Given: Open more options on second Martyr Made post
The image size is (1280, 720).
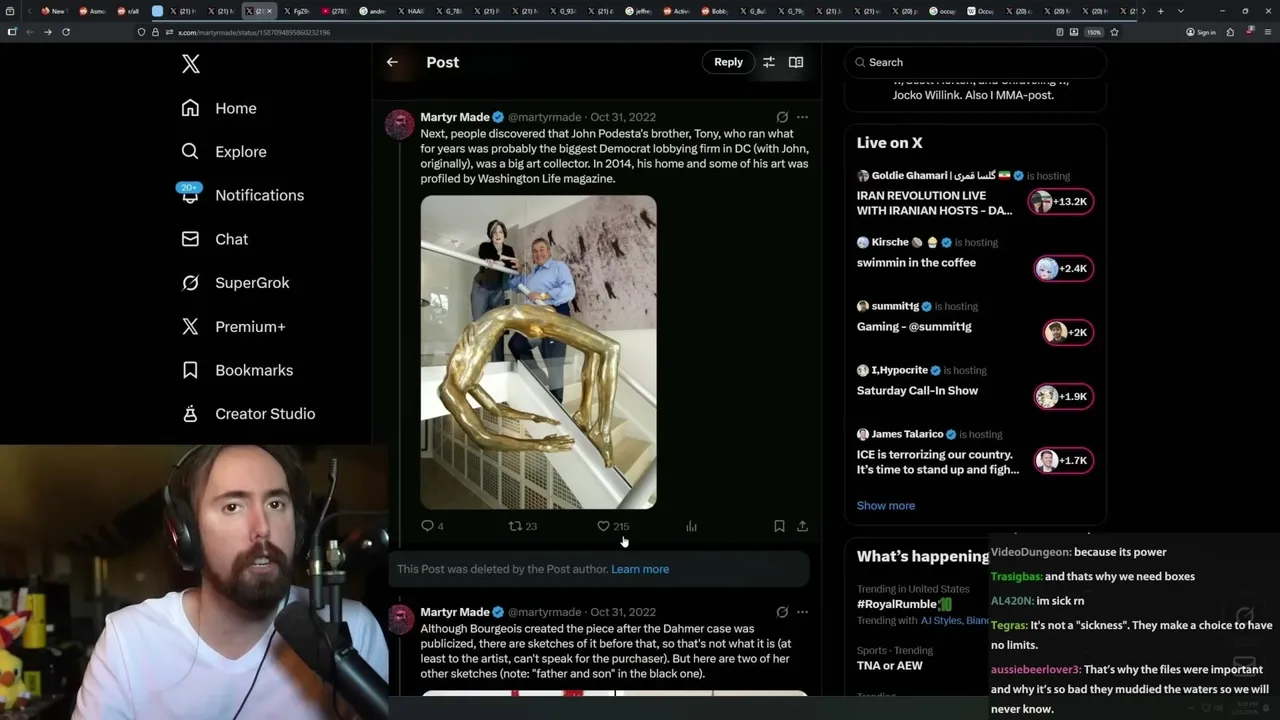Looking at the screenshot, I should coord(802,612).
